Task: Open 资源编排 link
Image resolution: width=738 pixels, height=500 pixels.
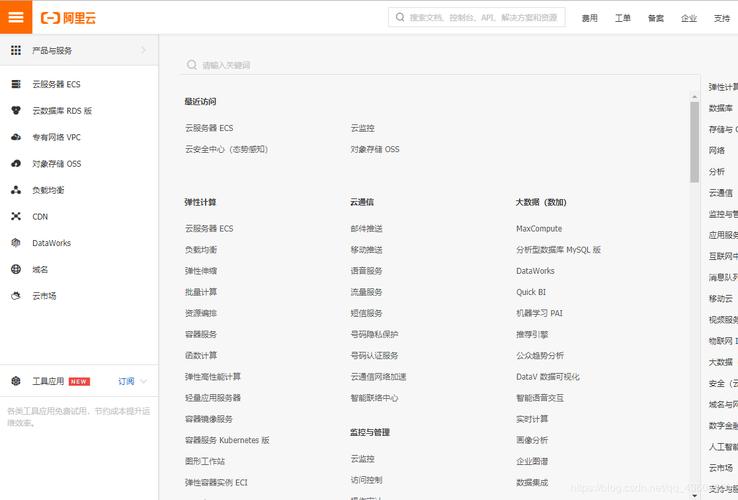Action: (x=201, y=313)
